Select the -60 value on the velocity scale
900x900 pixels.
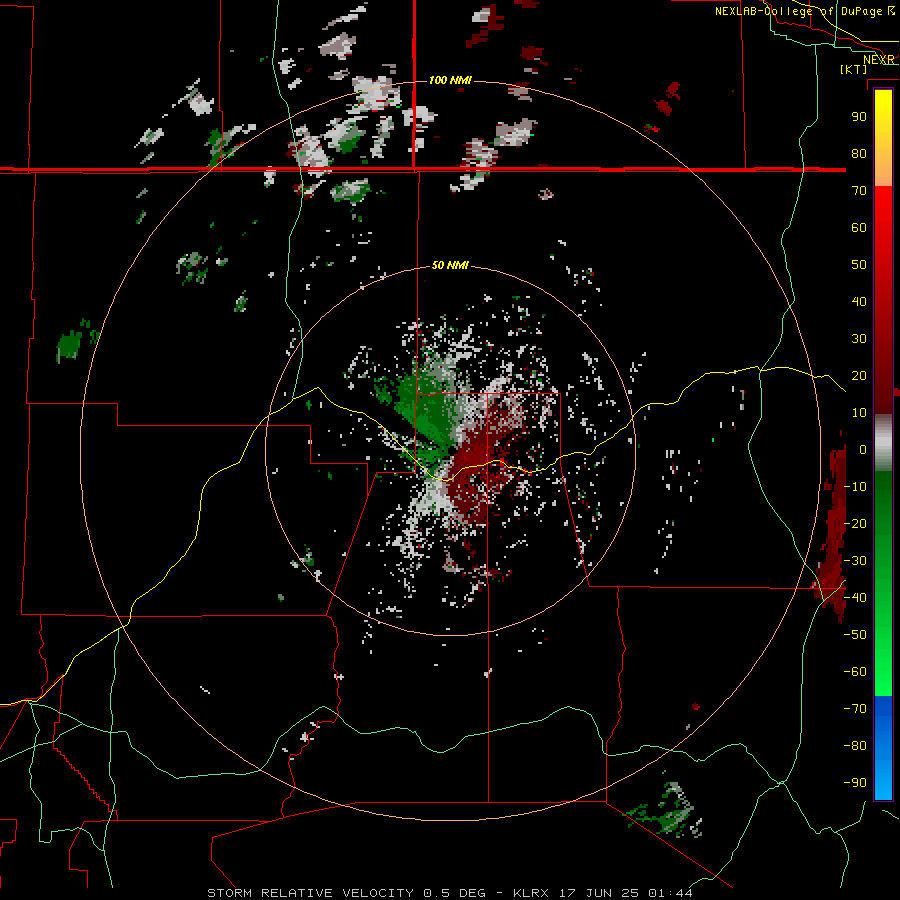(x=855, y=672)
